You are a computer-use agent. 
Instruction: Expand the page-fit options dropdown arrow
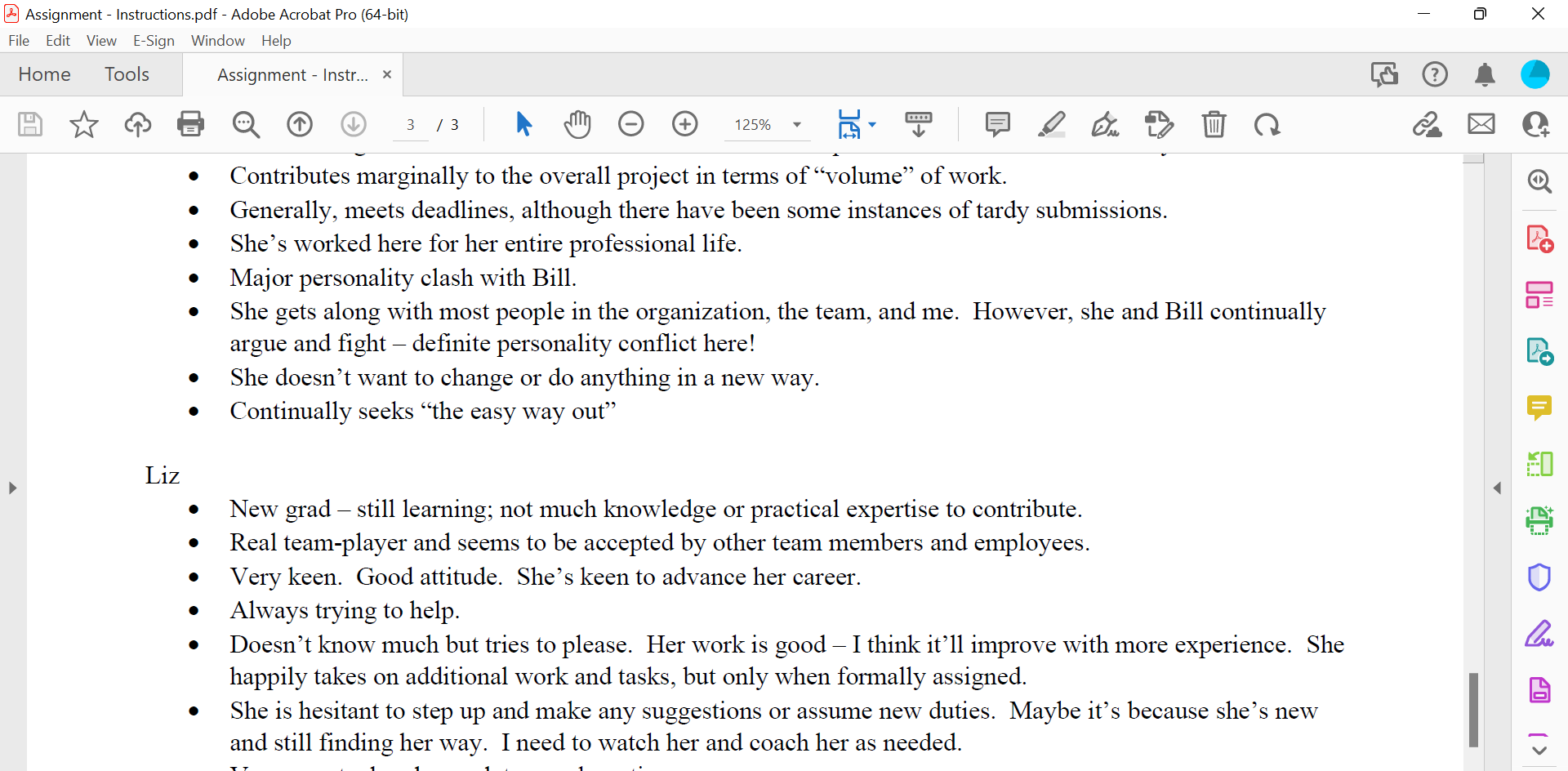[x=874, y=124]
